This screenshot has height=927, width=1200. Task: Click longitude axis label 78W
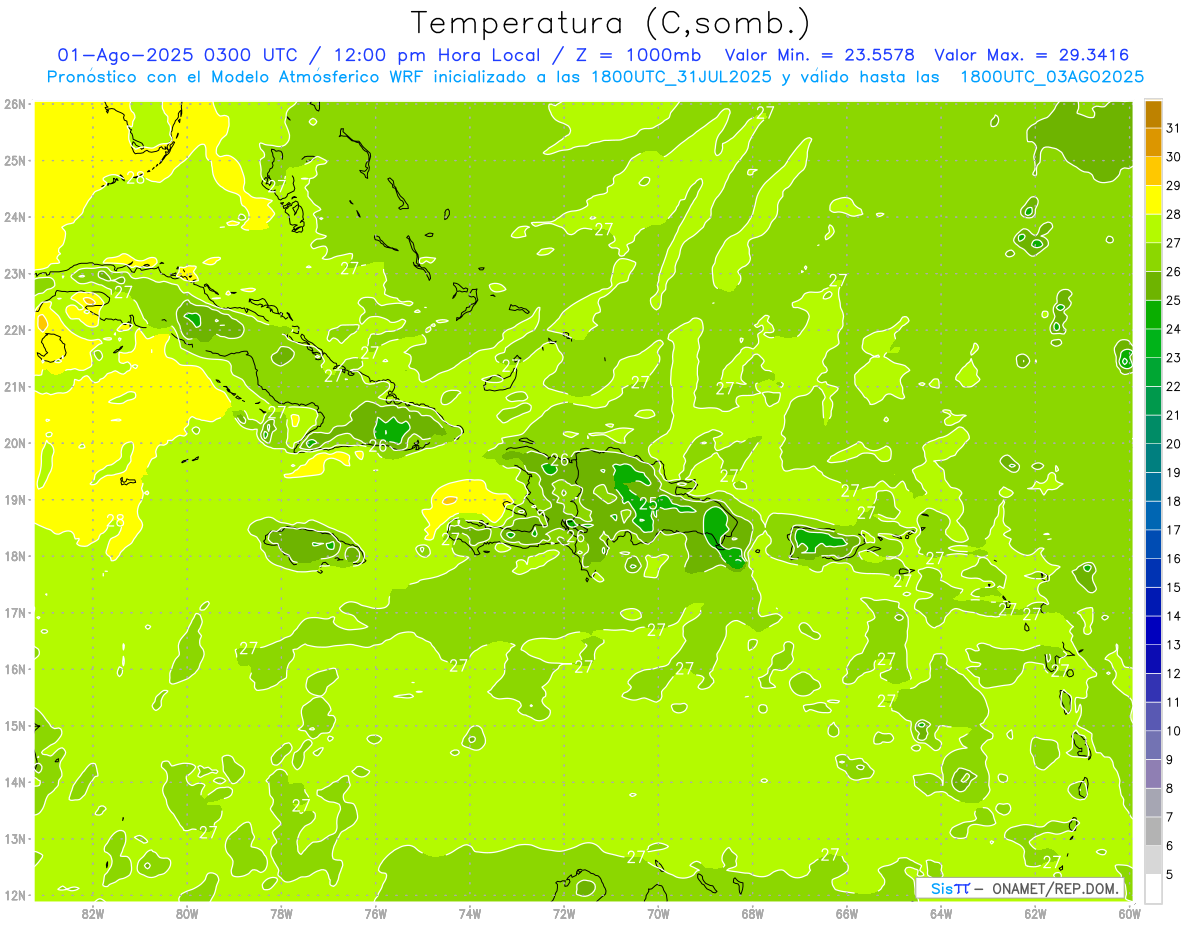[281, 913]
